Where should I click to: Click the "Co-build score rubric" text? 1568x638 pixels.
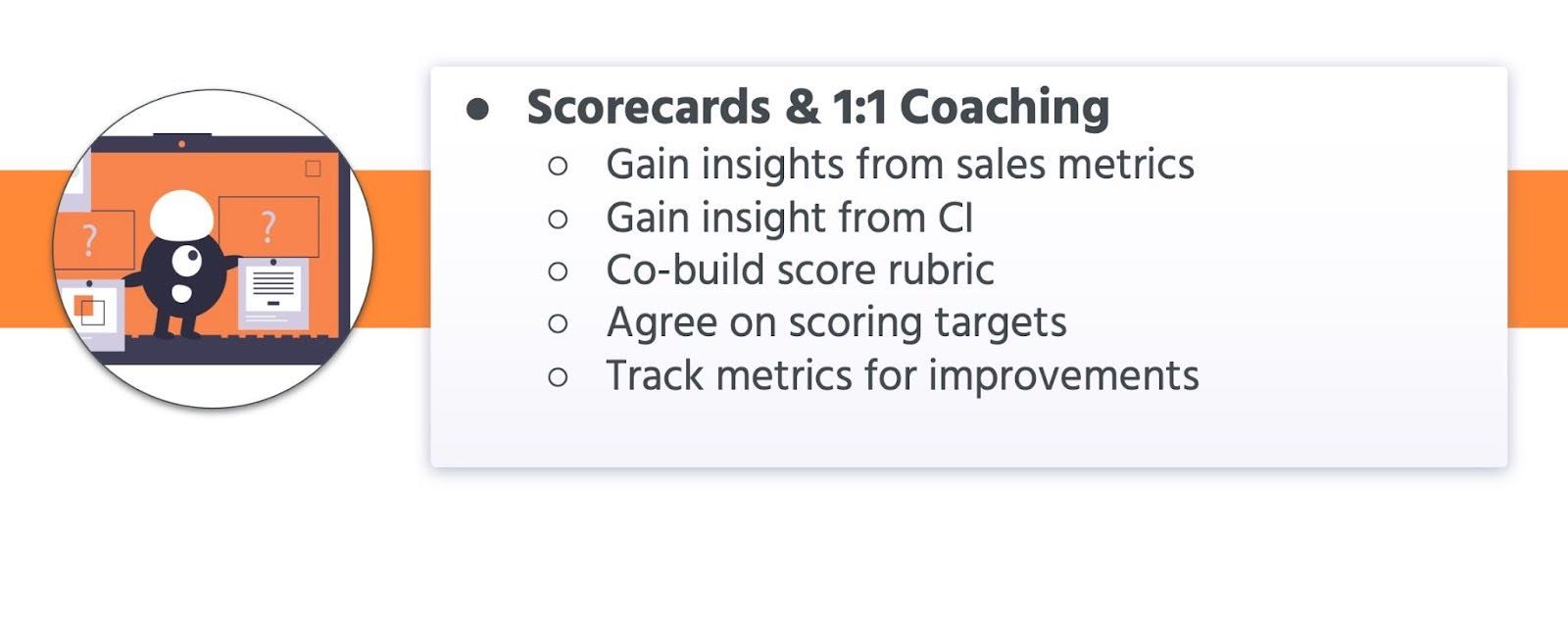point(800,270)
